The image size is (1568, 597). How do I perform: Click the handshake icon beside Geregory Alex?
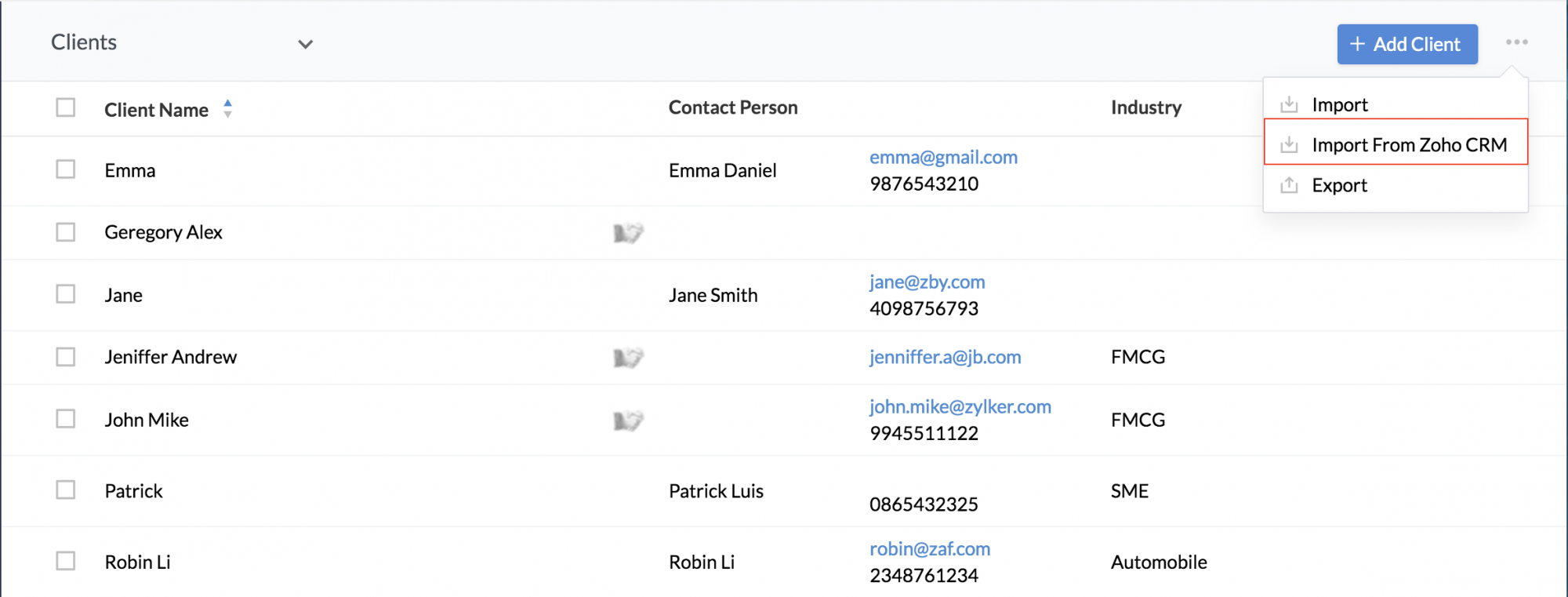click(628, 232)
